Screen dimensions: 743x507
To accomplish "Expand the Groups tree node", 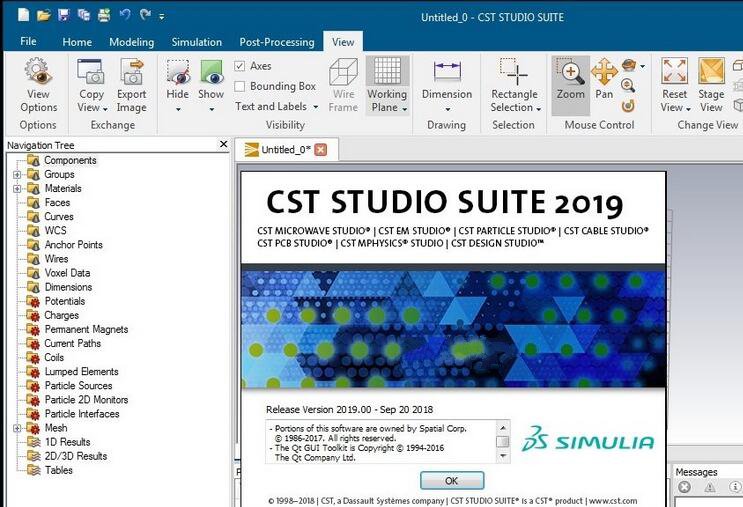I will (17, 174).
